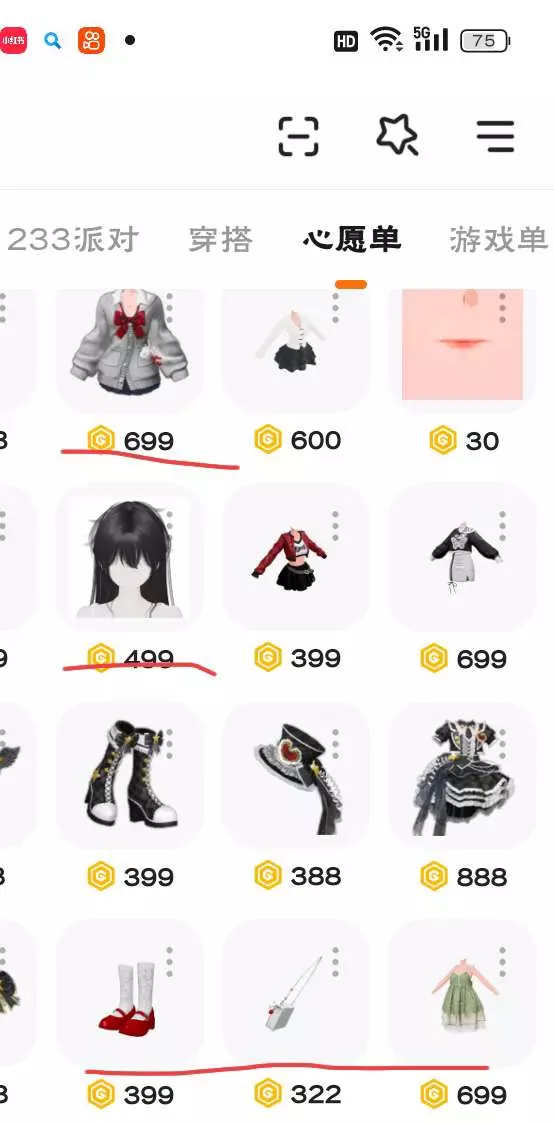Open the hamburger menu icon
The image size is (554, 1123).
point(495,135)
